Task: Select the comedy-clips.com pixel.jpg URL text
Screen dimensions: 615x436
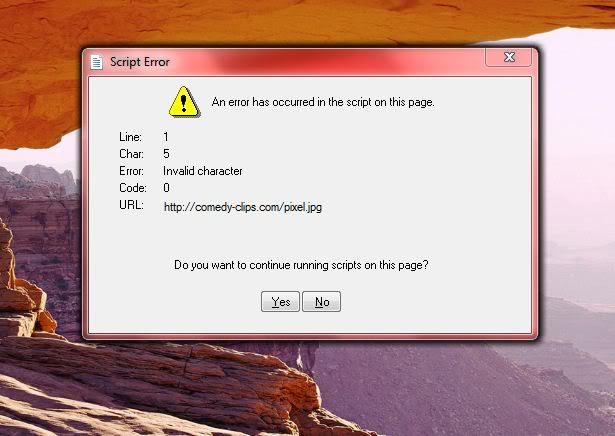Action: pyautogui.click(x=243, y=207)
